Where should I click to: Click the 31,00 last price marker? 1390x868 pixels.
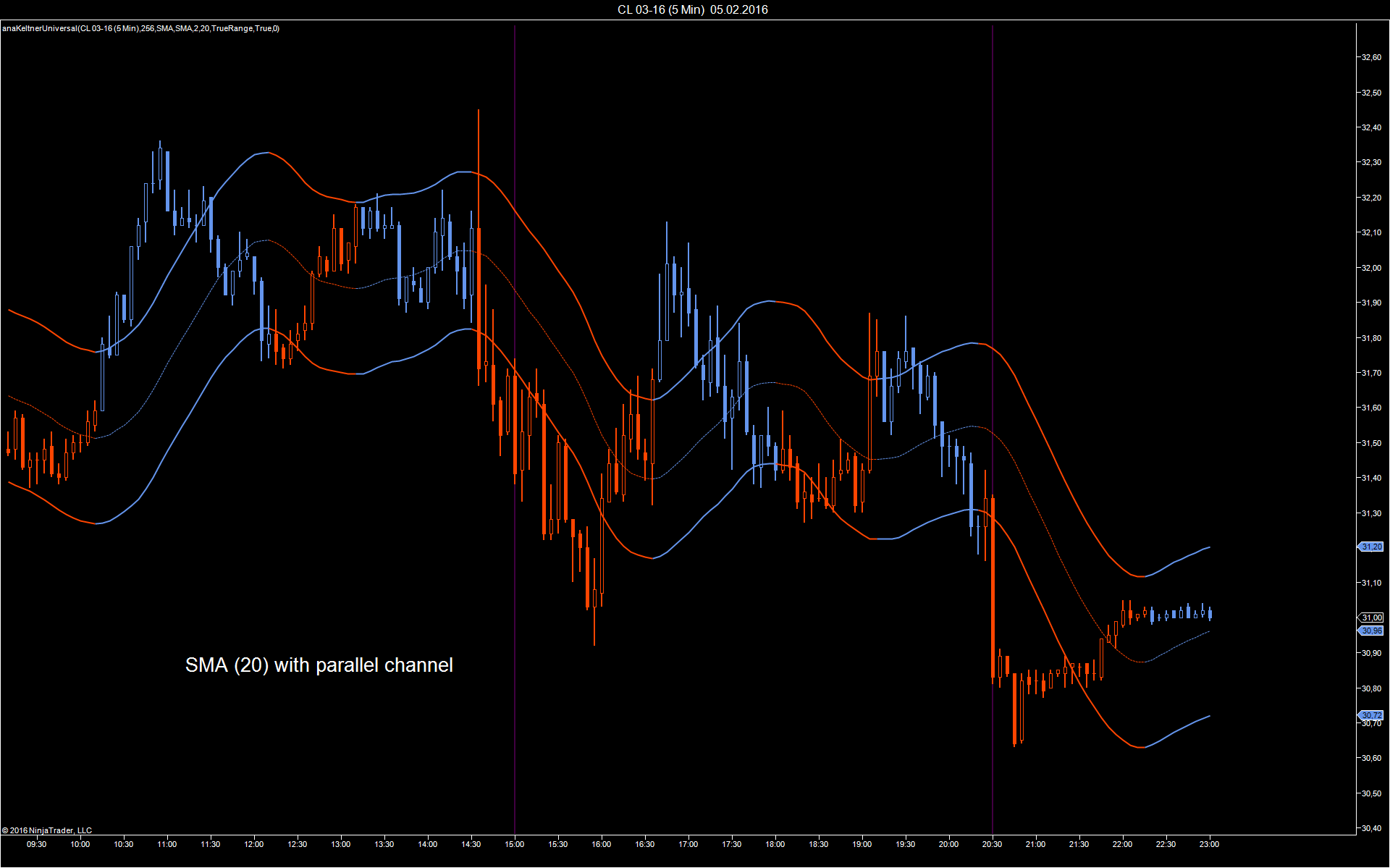coord(1371,618)
